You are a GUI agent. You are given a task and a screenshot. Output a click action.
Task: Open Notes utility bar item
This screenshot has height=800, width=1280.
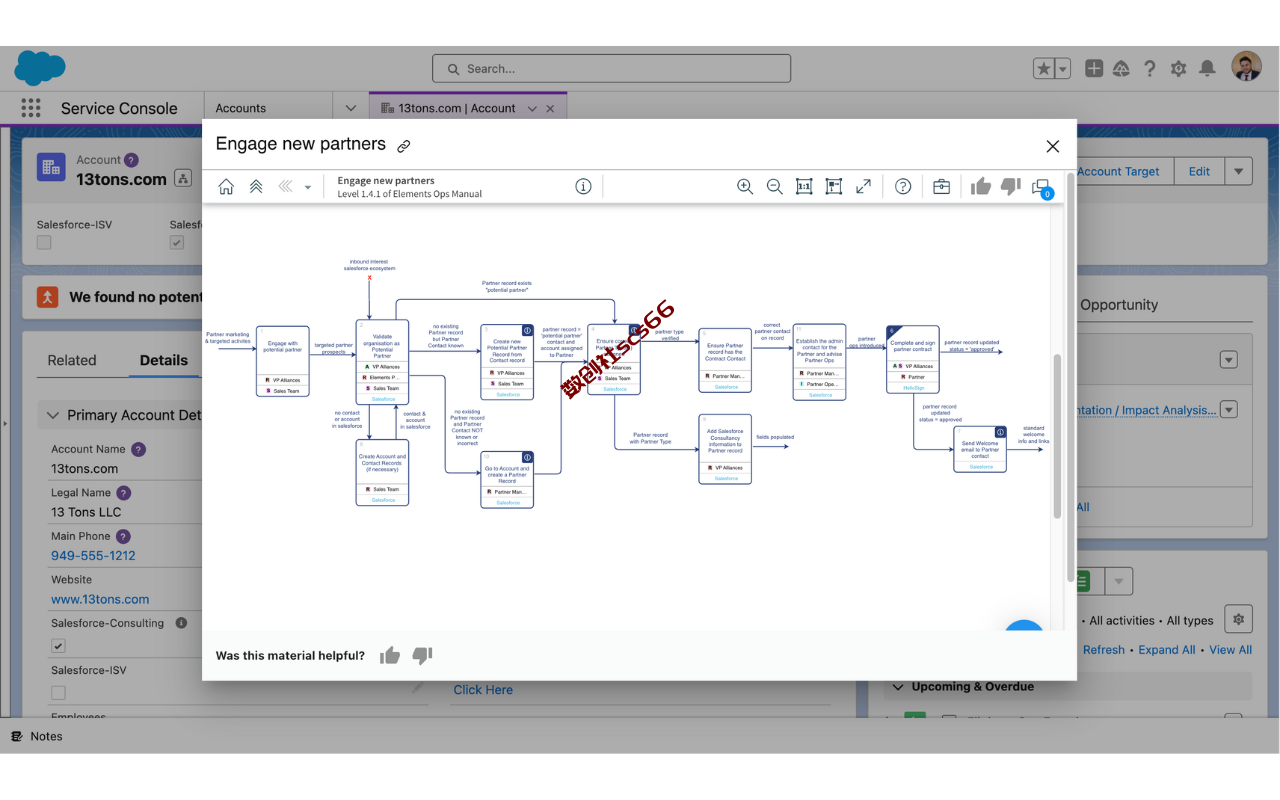point(37,736)
